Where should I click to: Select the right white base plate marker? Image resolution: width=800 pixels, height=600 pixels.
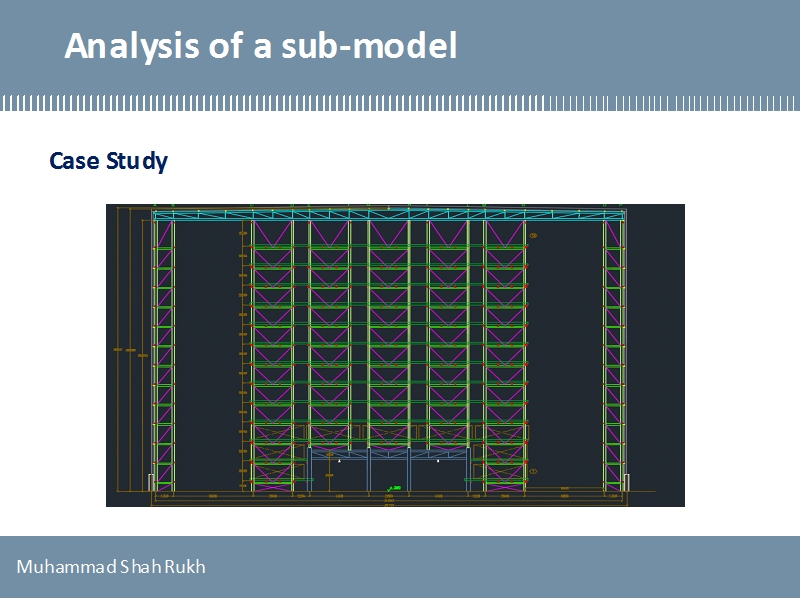coord(626,484)
